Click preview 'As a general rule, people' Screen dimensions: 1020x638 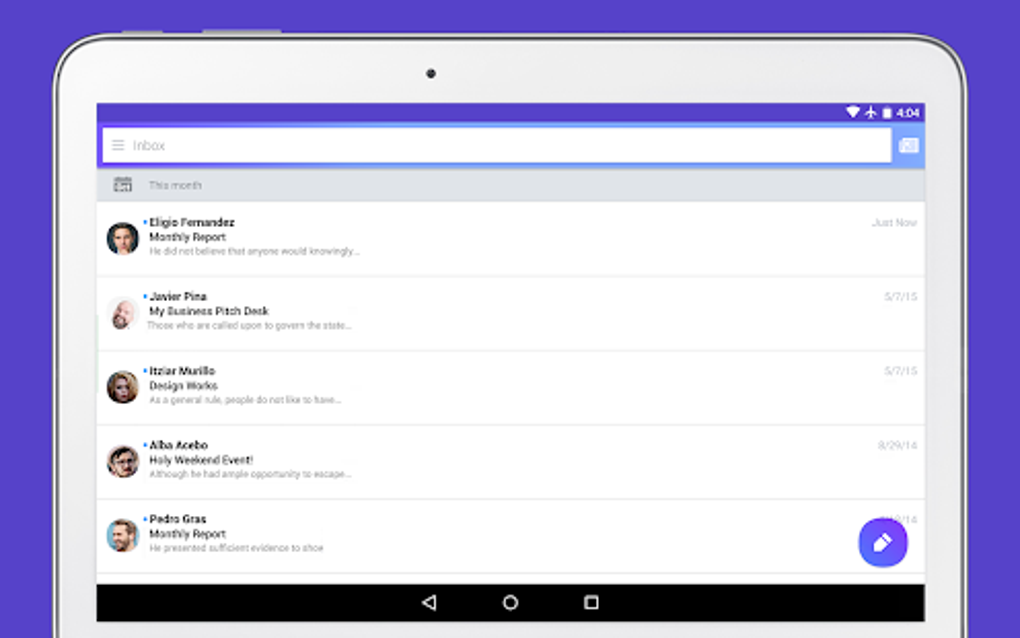coord(245,400)
